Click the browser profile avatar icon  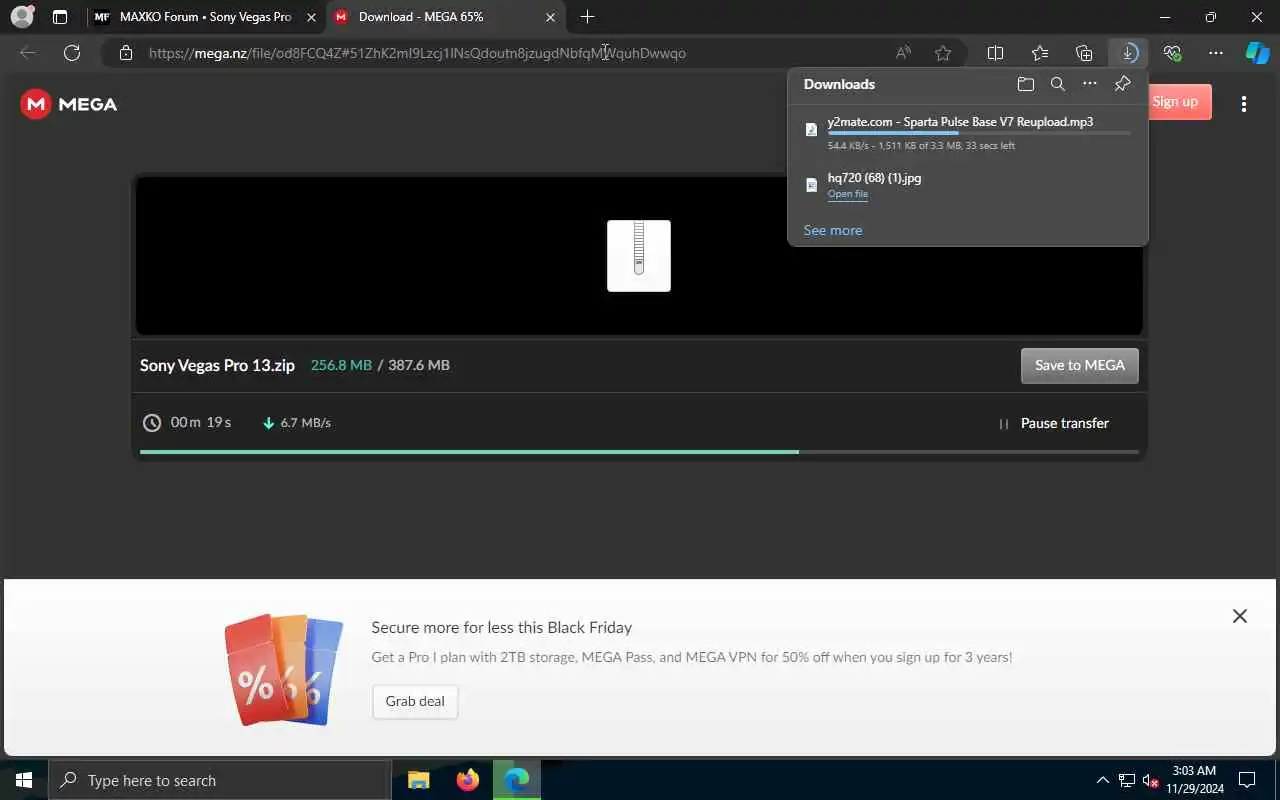(x=21, y=17)
